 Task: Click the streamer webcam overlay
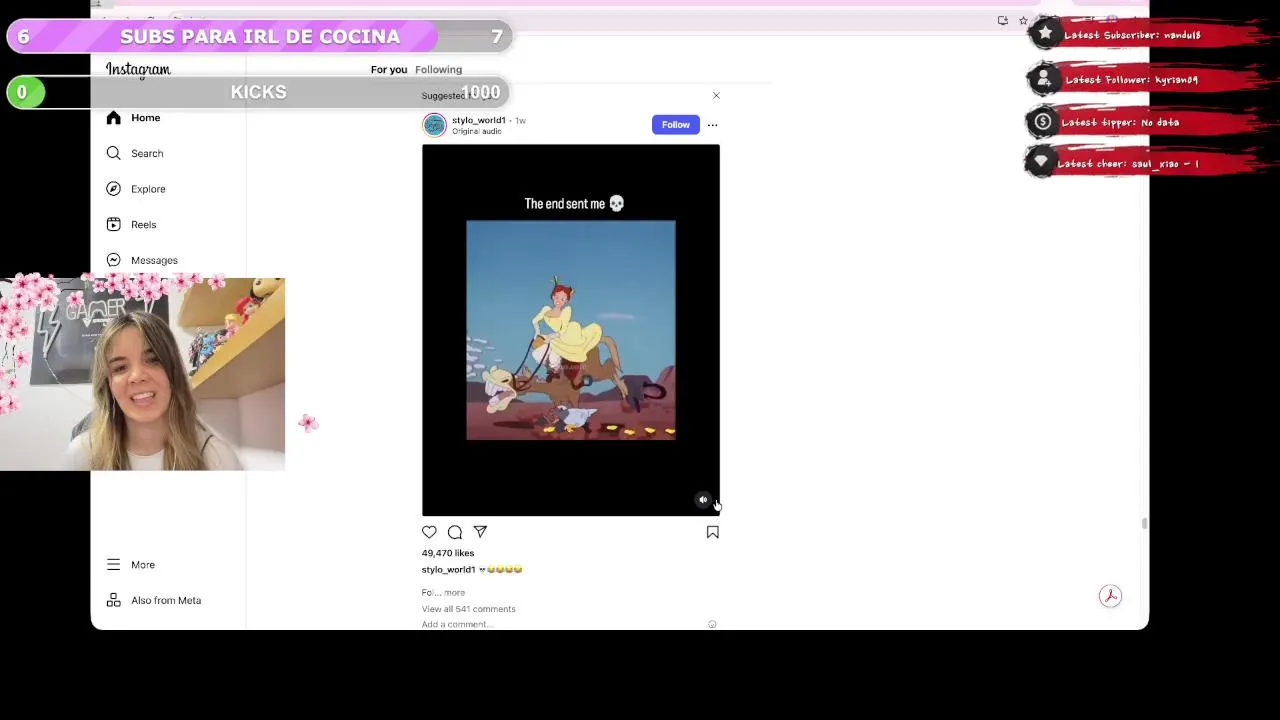point(142,374)
